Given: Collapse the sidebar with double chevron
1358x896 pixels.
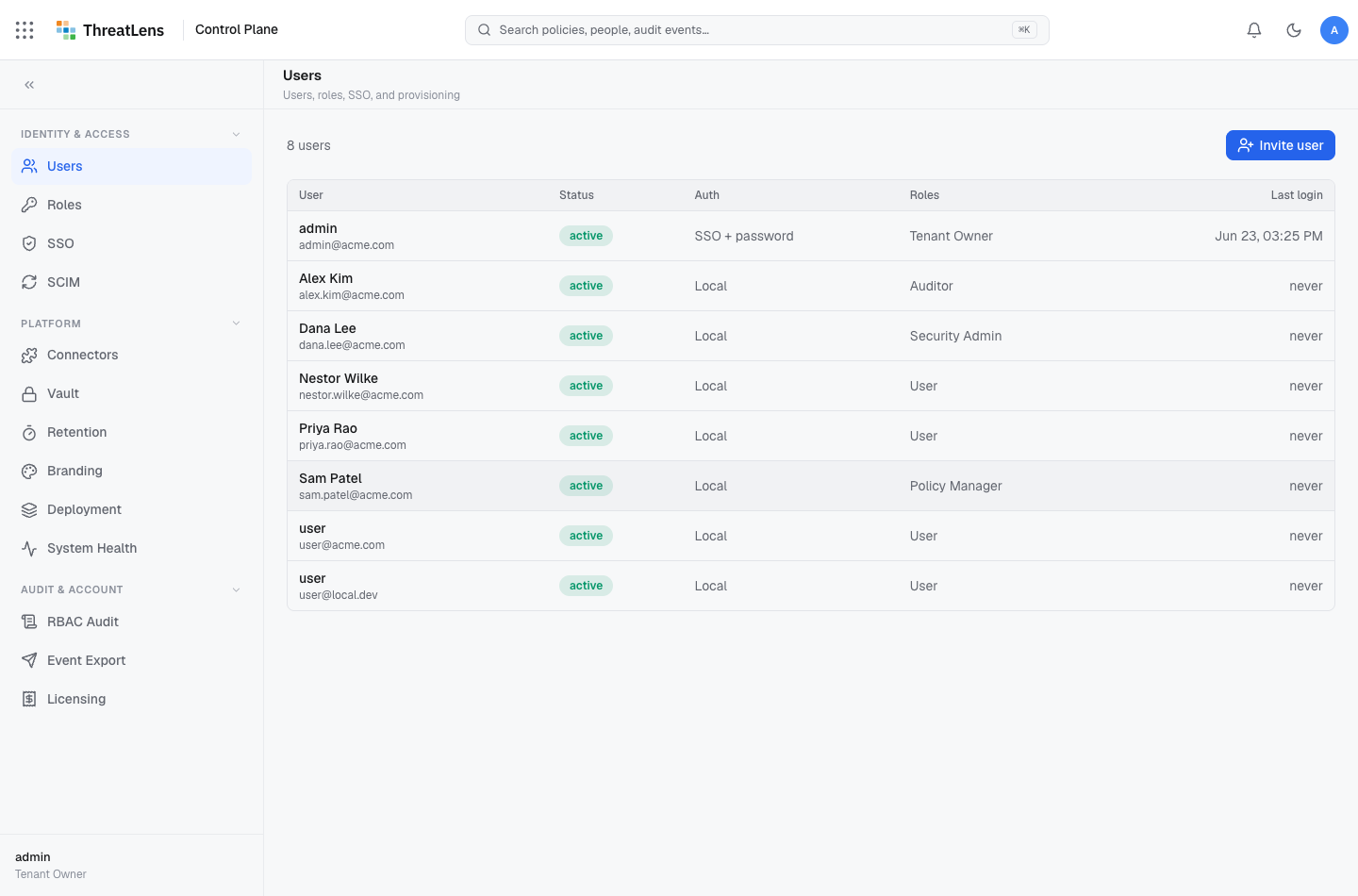Looking at the screenshot, I should (29, 85).
